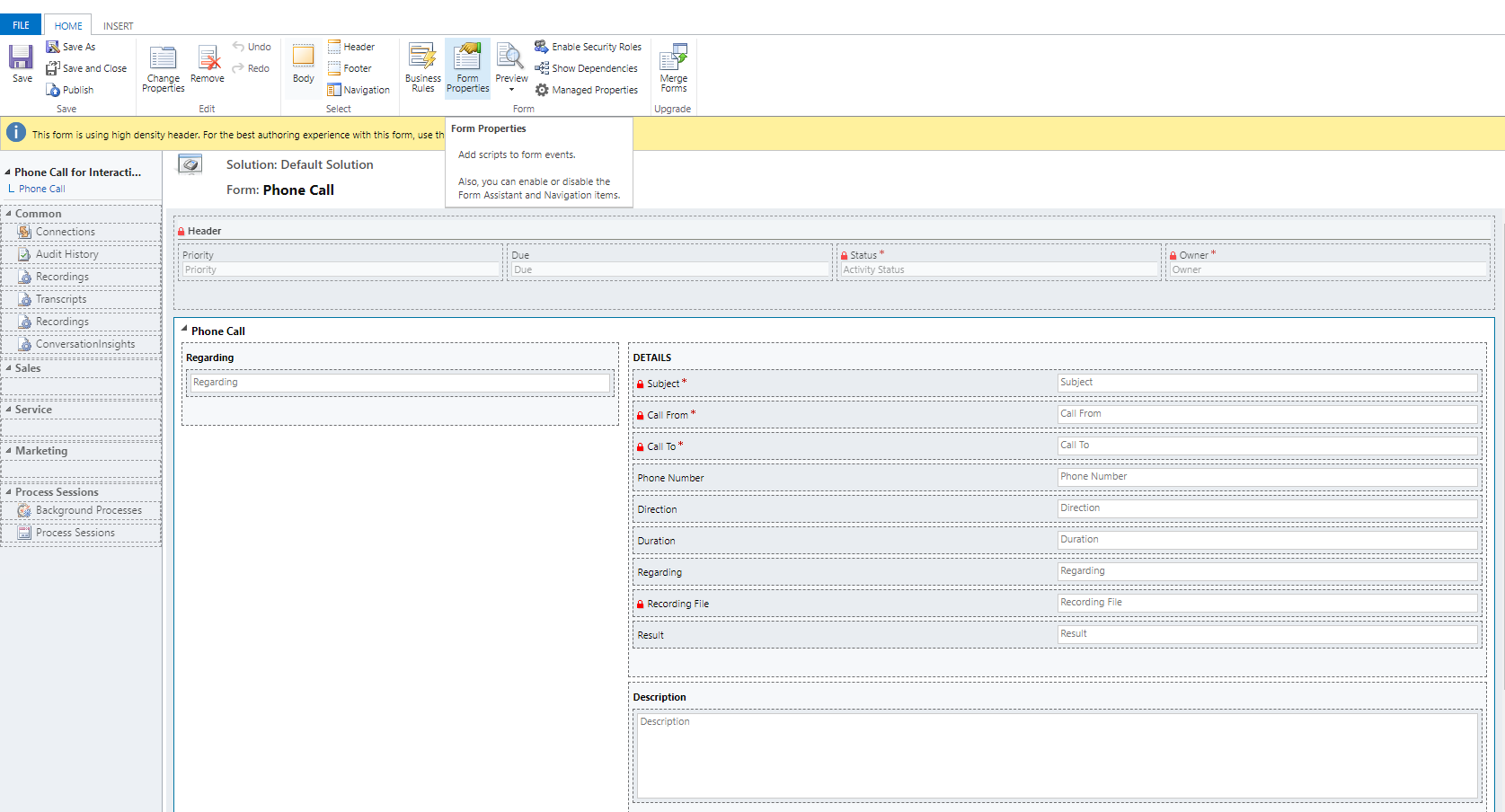Switch to the HOME tab
The width and height of the screenshot is (1505, 812).
coord(68,26)
